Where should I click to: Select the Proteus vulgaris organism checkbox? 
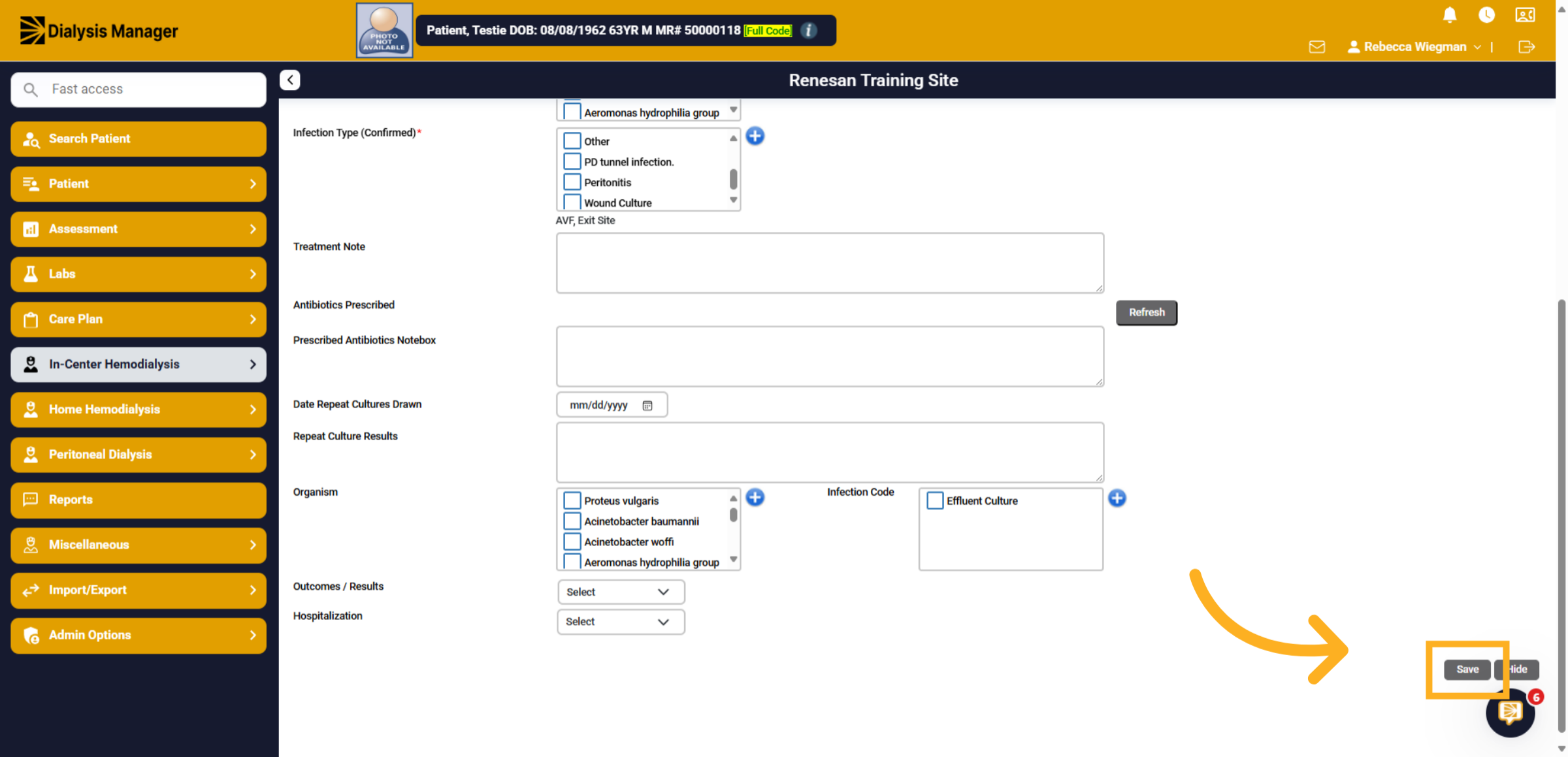coord(572,501)
